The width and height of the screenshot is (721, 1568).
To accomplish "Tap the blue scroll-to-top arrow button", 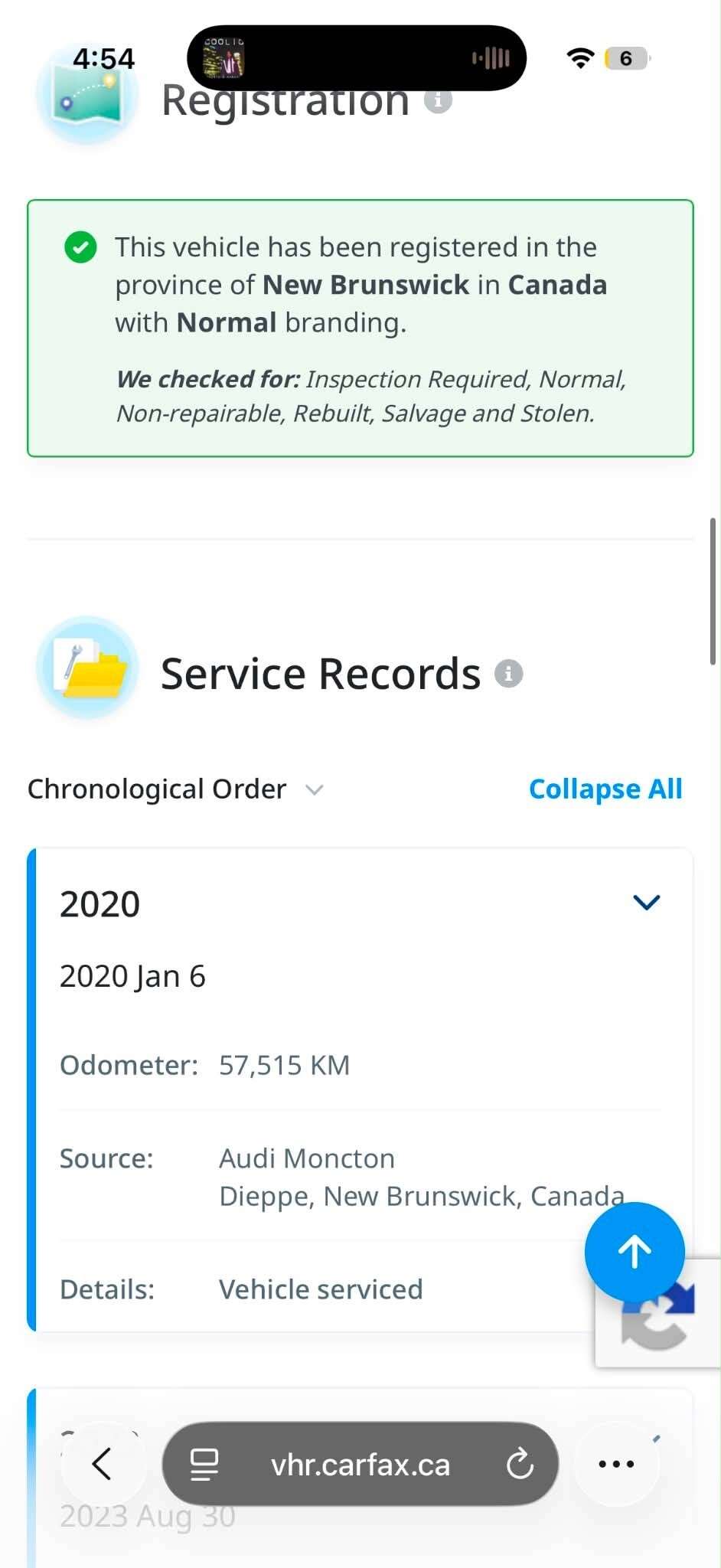I will coord(635,1253).
